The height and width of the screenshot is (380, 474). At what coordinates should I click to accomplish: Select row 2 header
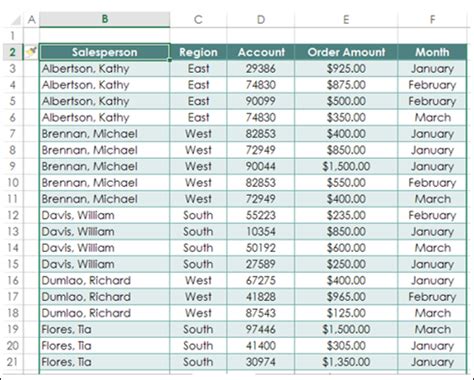13,52
